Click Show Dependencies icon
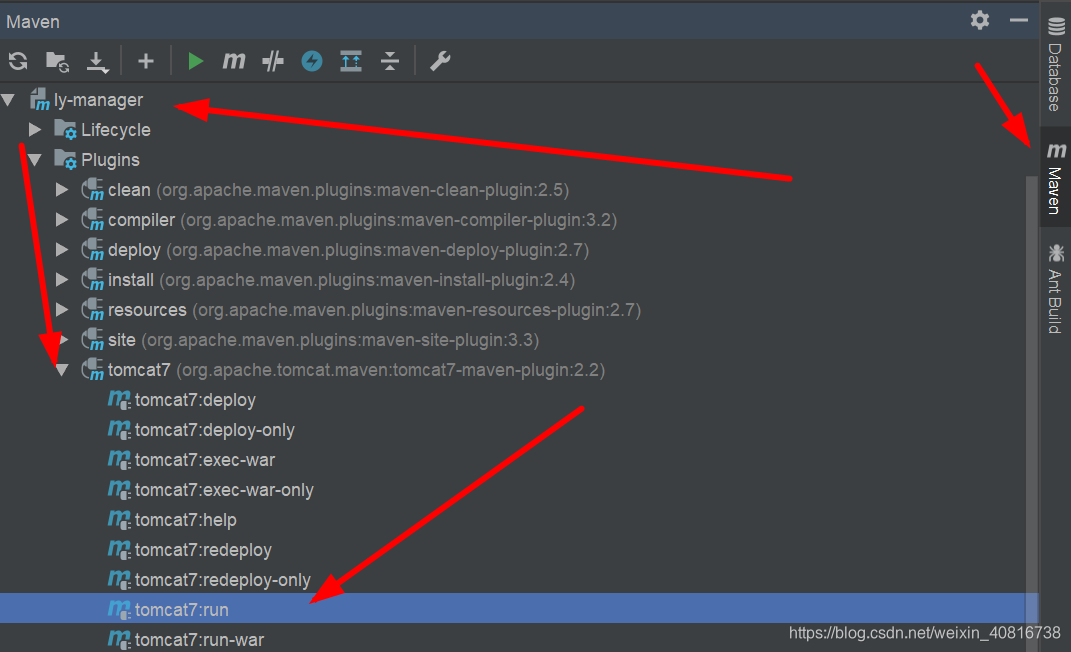Screen dimensions: 1071x652 [351, 61]
